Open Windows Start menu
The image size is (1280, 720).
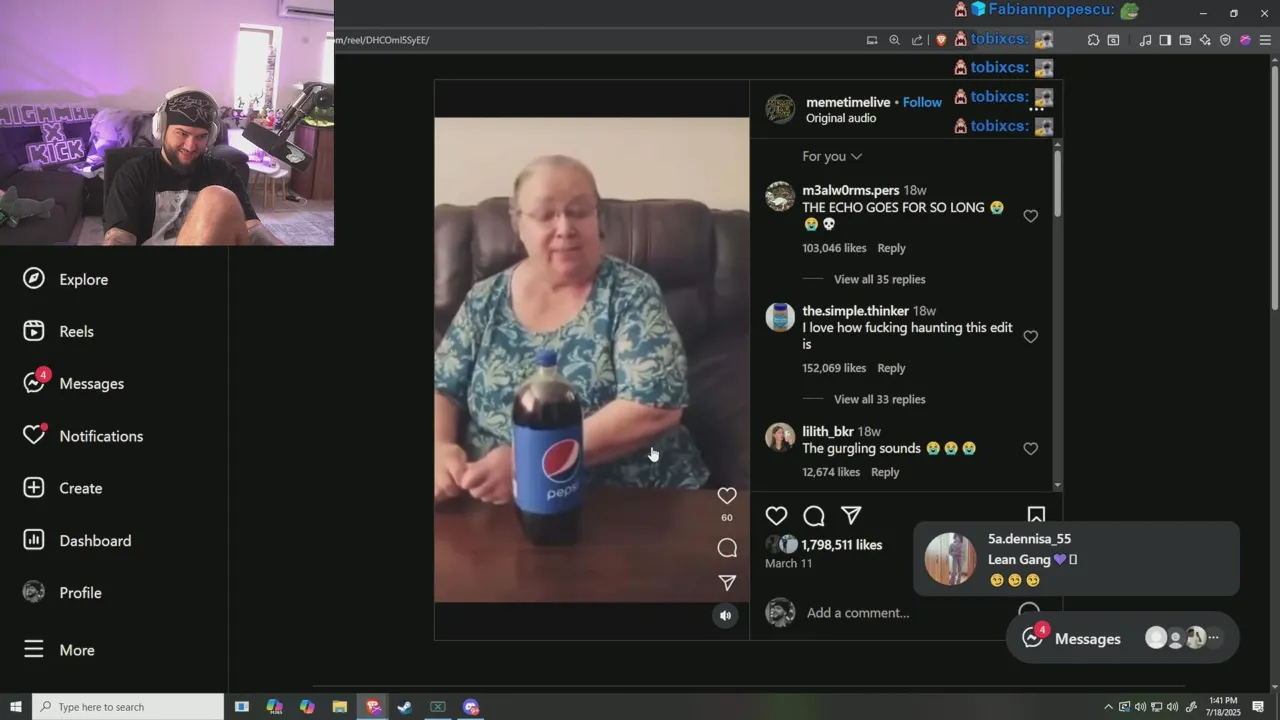tap(15, 707)
